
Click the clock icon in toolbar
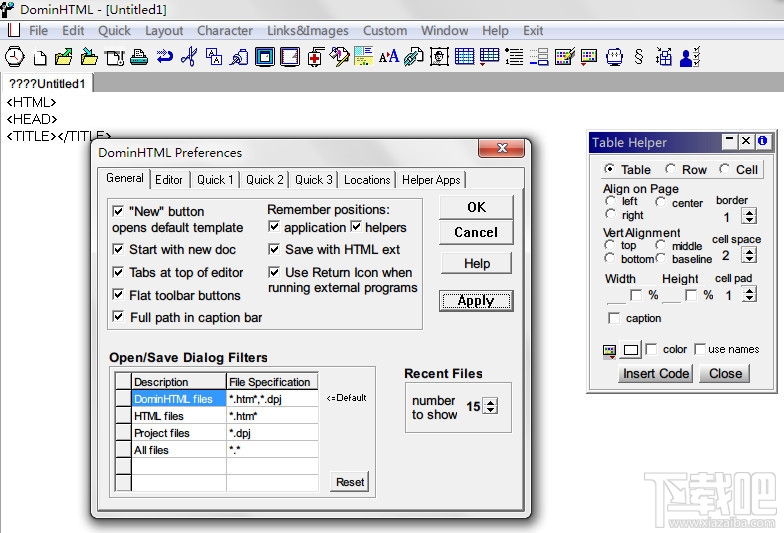[x=14, y=57]
